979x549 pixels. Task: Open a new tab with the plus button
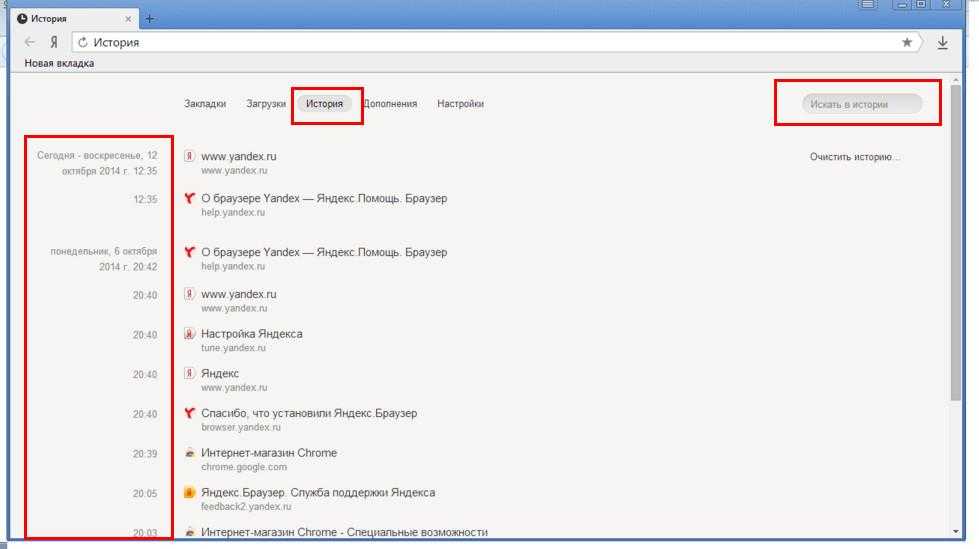(150, 19)
